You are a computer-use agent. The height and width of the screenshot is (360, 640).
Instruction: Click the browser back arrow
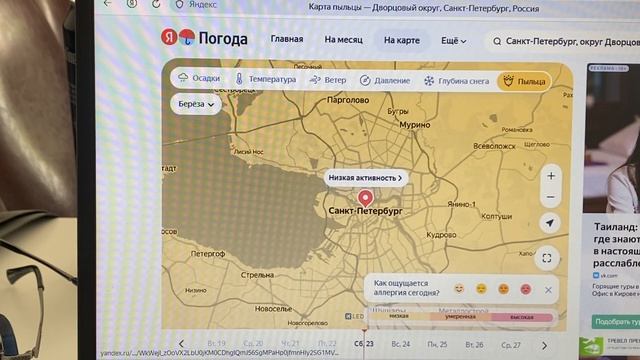tap(108, 3)
